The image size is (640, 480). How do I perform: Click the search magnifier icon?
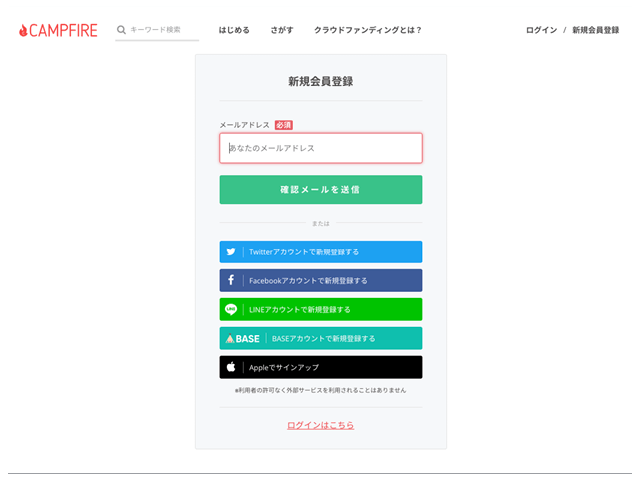121,30
